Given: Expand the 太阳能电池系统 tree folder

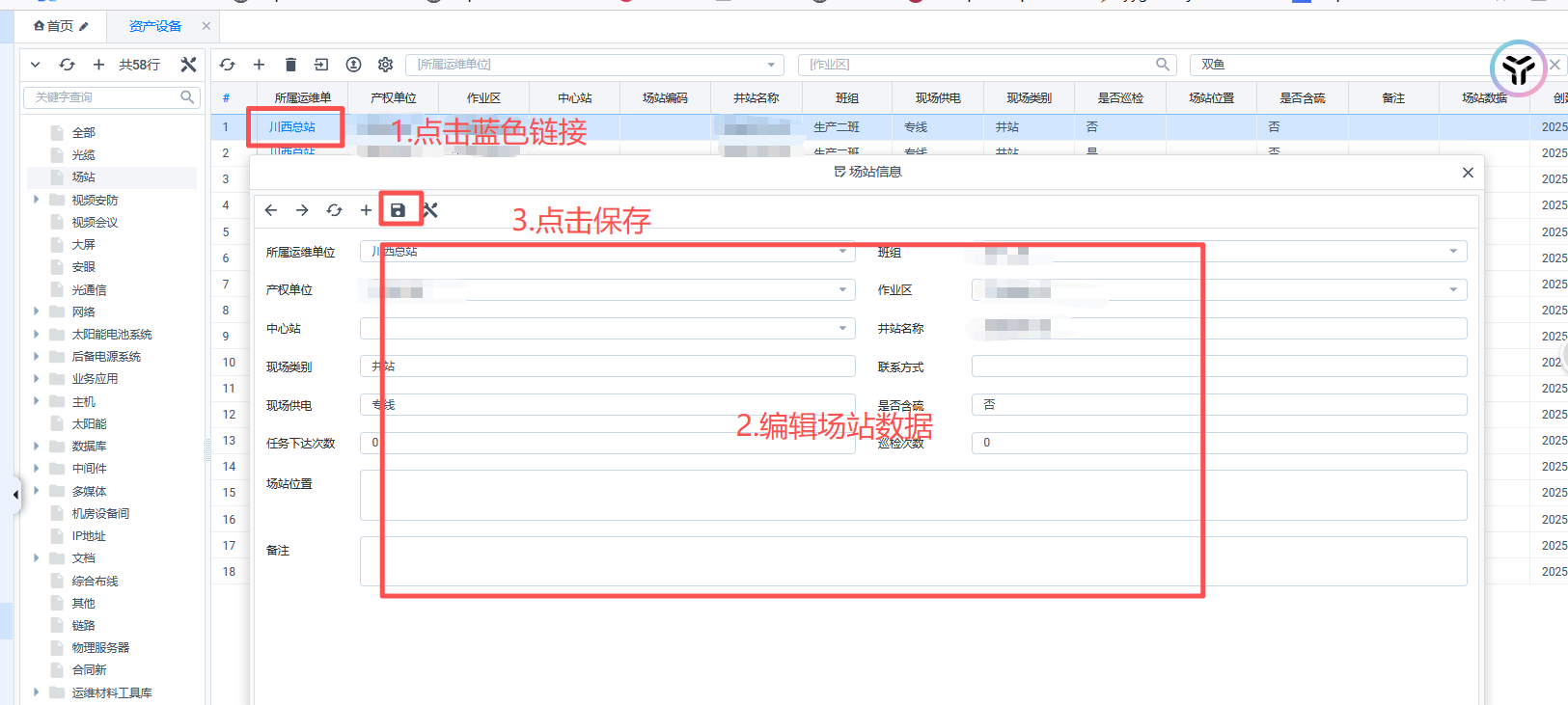Looking at the screenshot, I should [x=37, y=334].
